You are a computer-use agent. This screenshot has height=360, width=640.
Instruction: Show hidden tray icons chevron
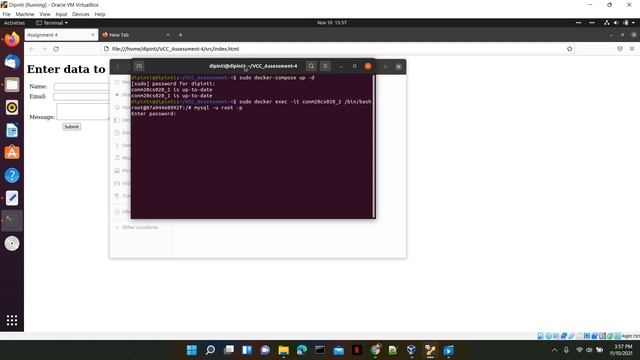554,350
